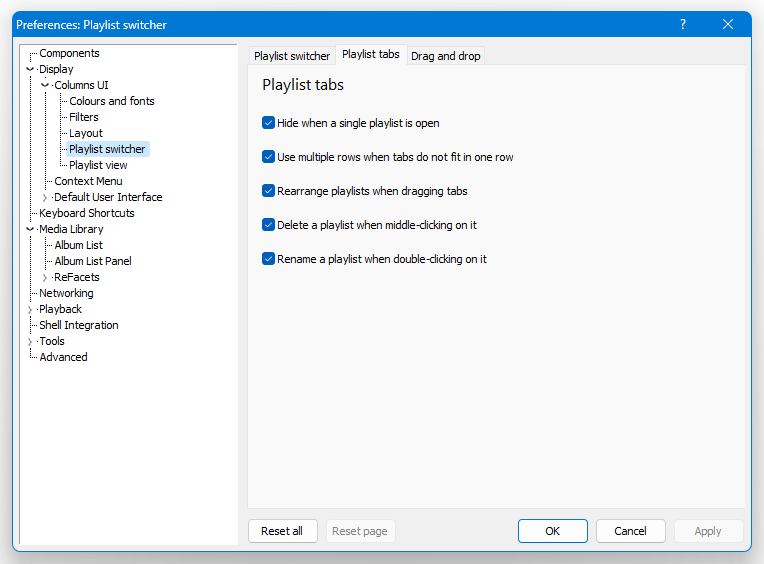
Task: Uncheck Hide when a single playlist is open
Action: tap(268, 123)
